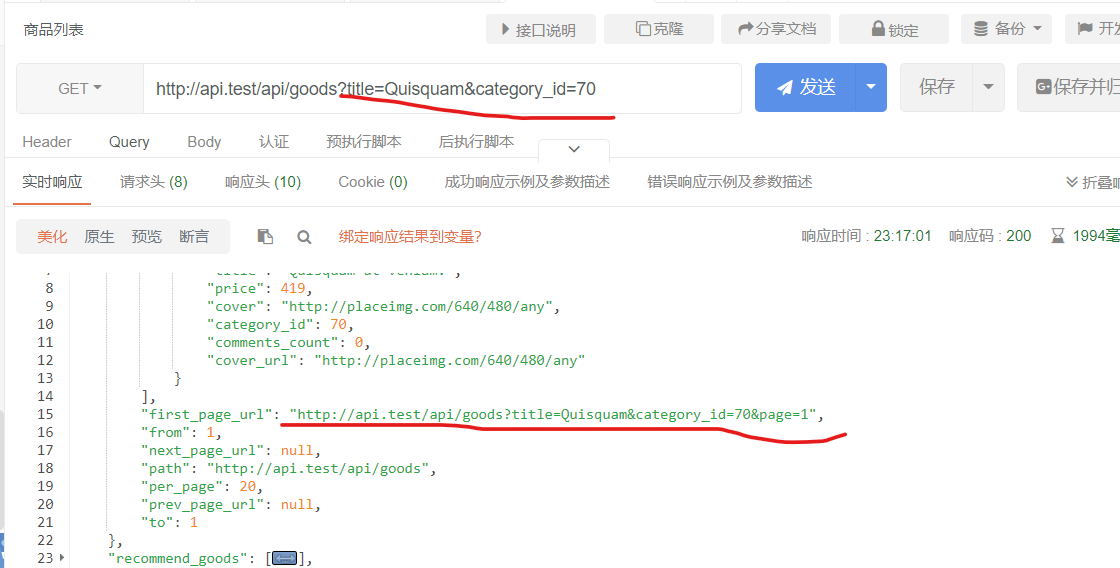Image resolution: width=1120 pixels, height=568 pixels.
Task: Expand the collapsed recommend_goods array badge
Action: (285, 558)
